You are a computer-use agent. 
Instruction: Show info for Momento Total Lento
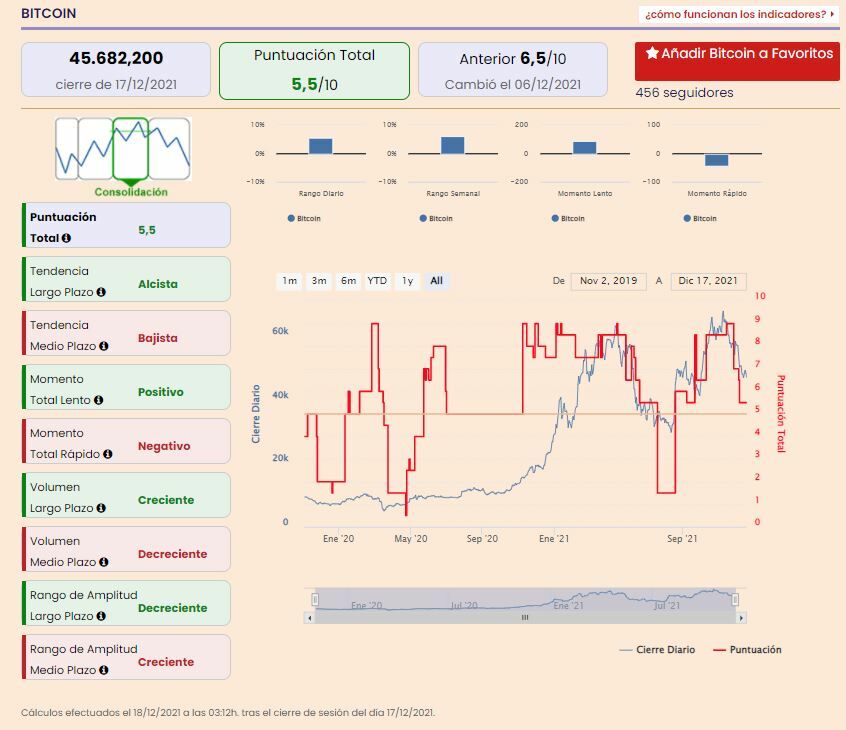coord(98,400)
